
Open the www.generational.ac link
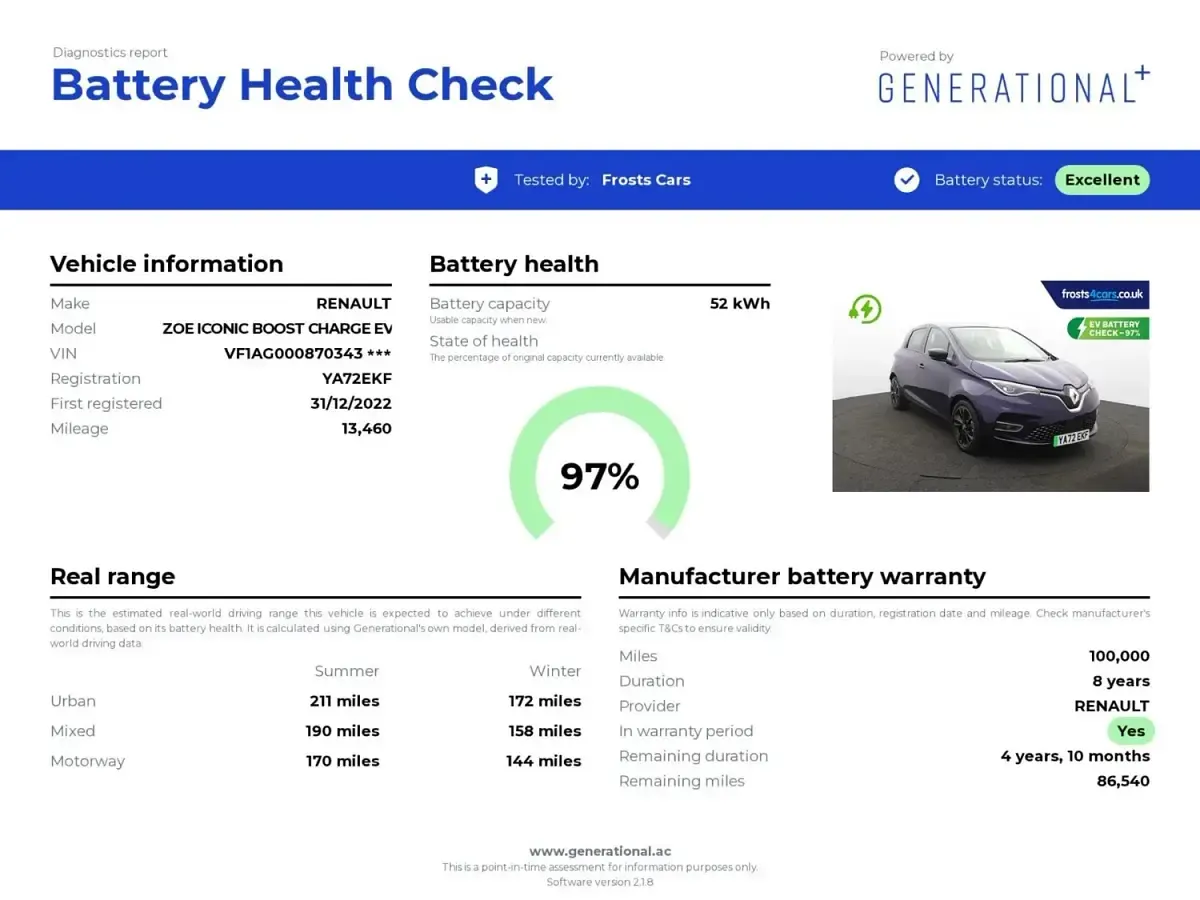(x=600, y=851)
